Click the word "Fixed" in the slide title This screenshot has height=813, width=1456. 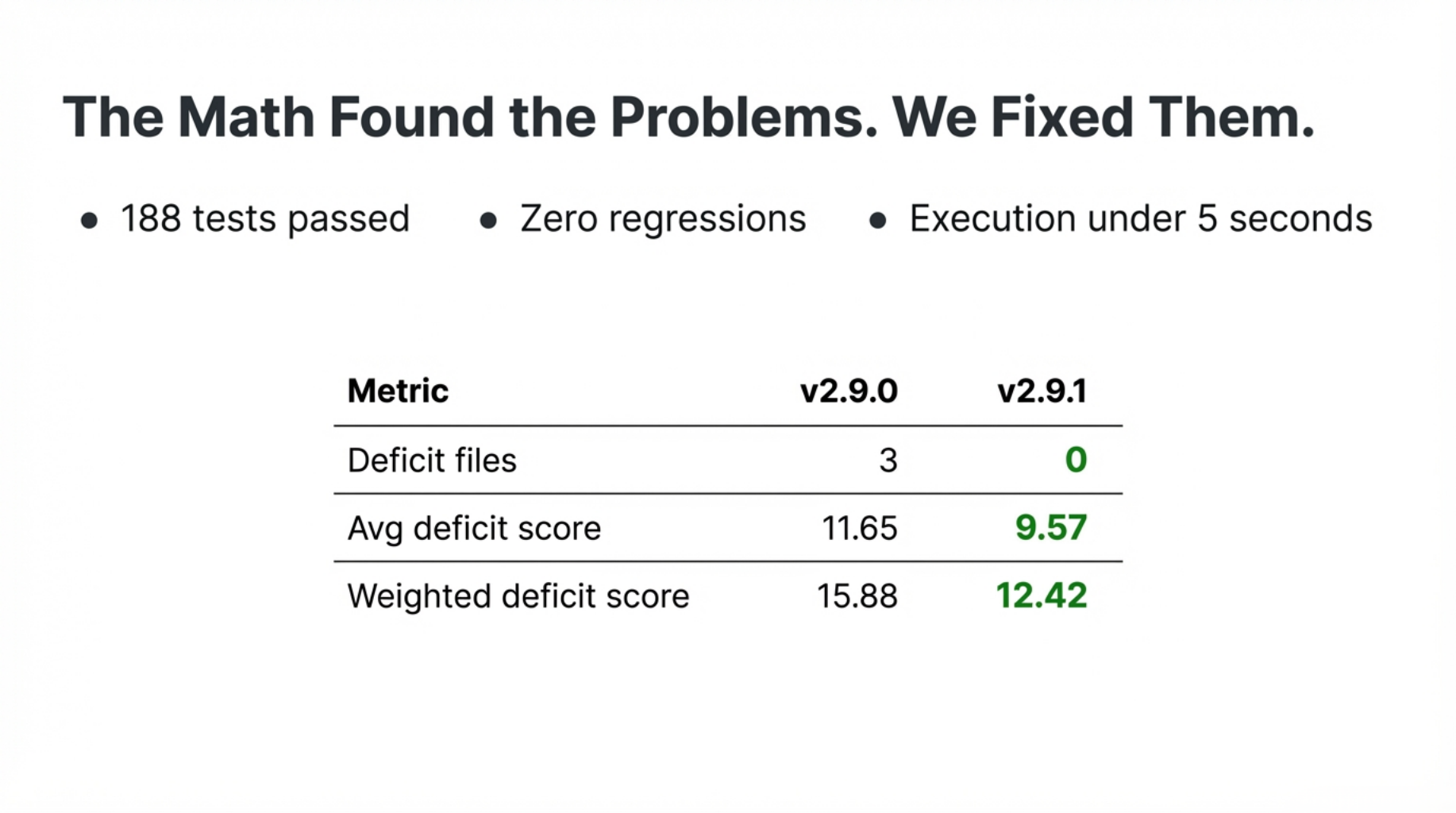(x=1061, y=118)
